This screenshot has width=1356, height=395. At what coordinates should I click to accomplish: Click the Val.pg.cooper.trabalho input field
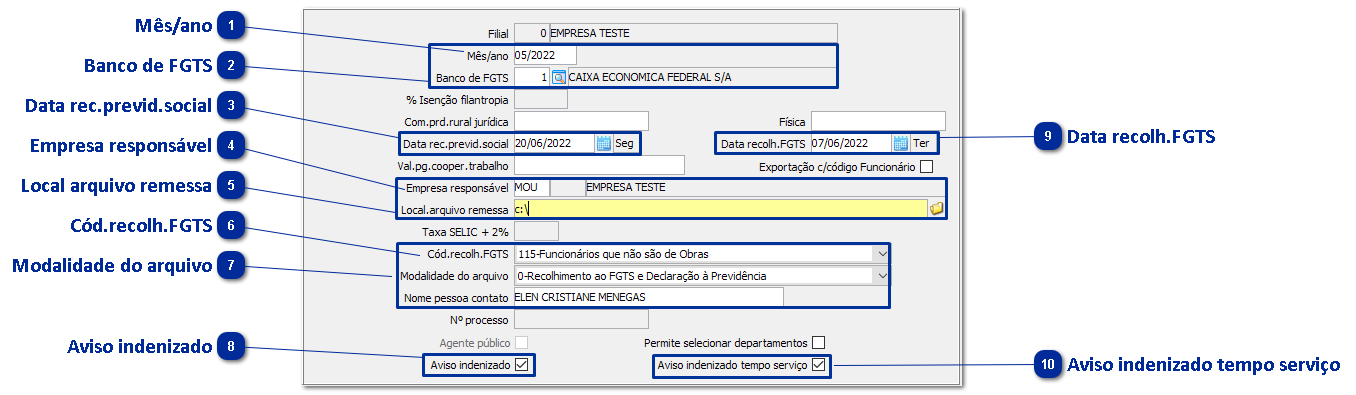coord(599,165)
